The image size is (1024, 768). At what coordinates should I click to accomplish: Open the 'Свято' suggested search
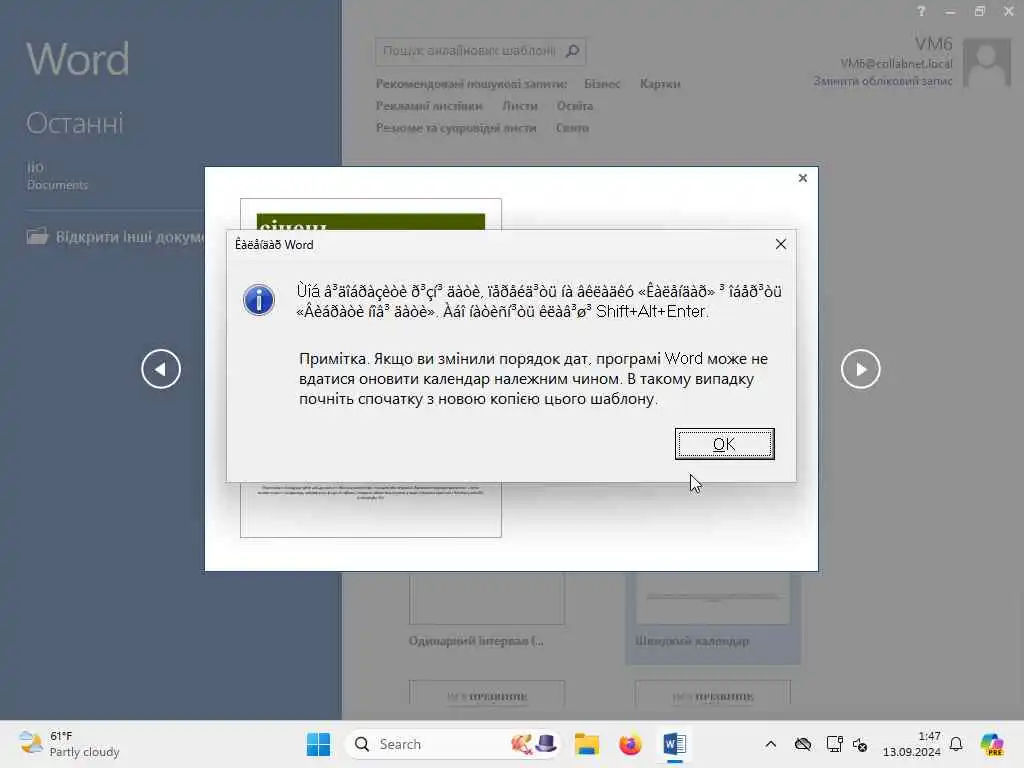[x=572, y=128]
